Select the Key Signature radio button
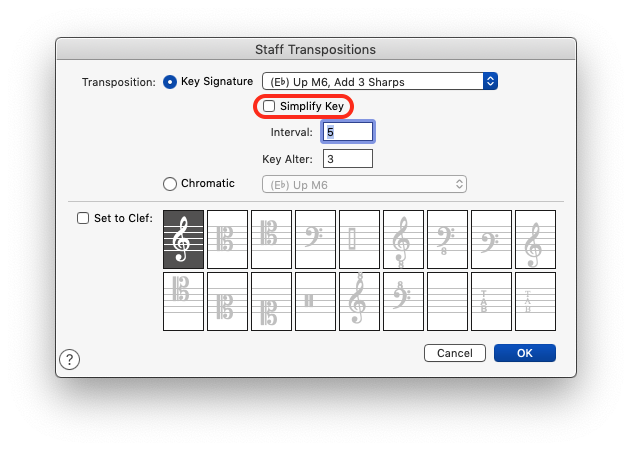The image size is (632, 451). (x=170, y=81)
